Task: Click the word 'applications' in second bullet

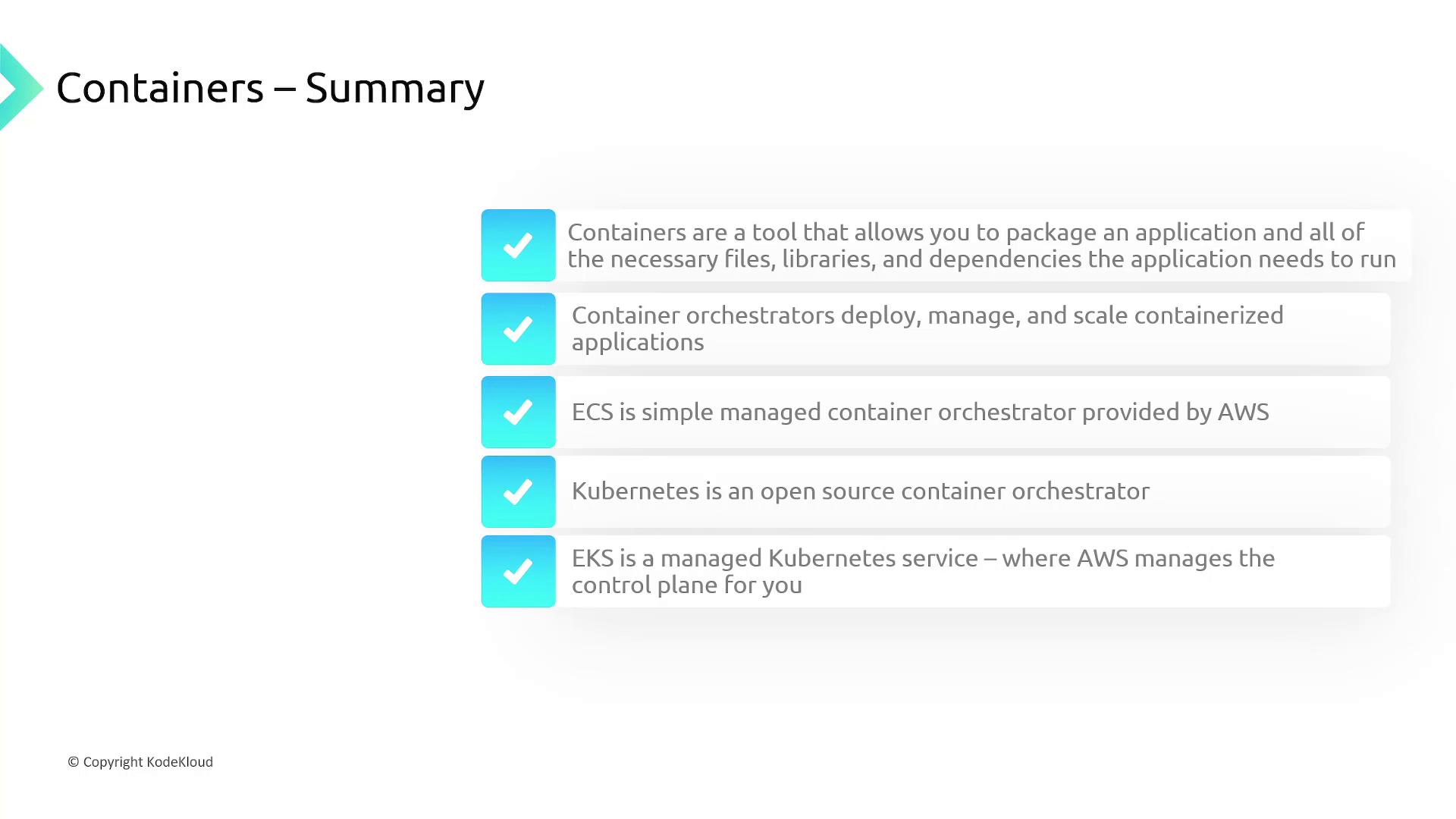Action: tap(638, 343)
